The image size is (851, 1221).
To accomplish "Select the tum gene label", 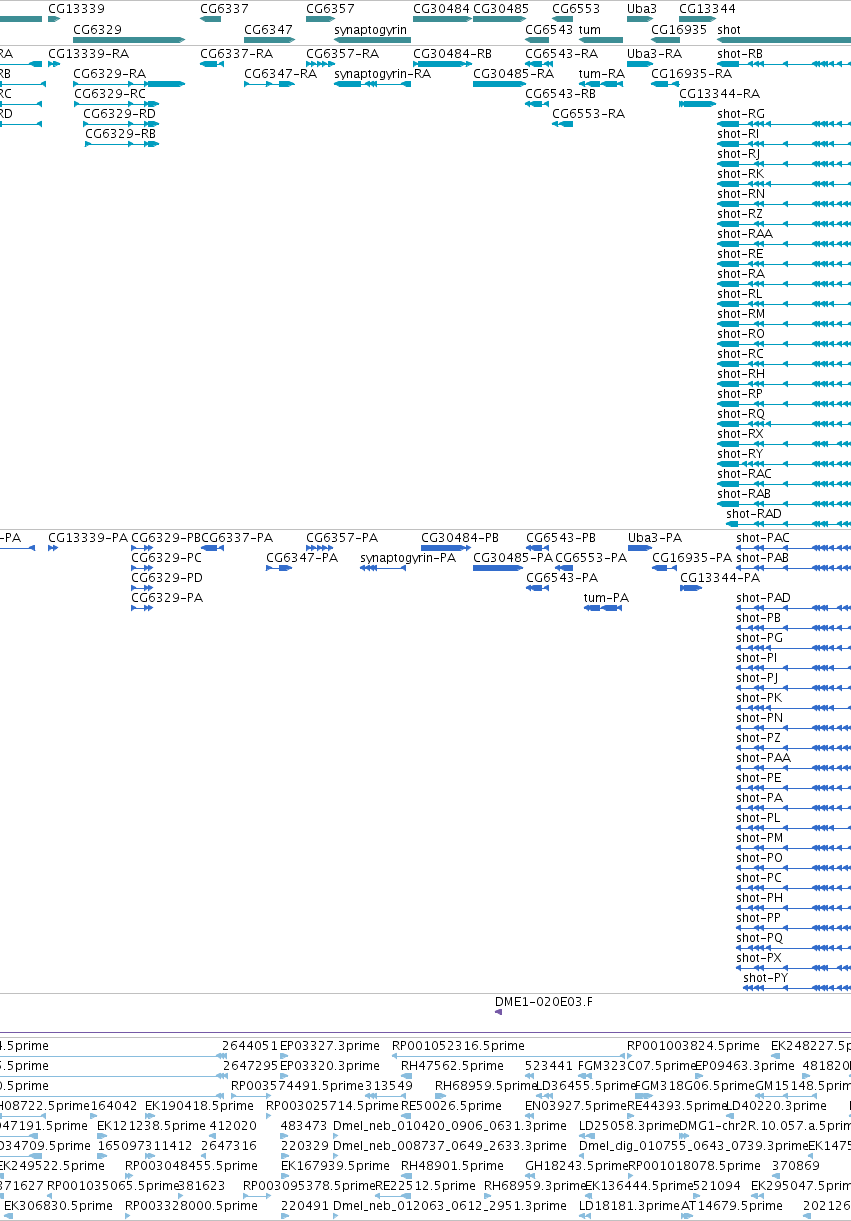I will (x=590, y=30).
